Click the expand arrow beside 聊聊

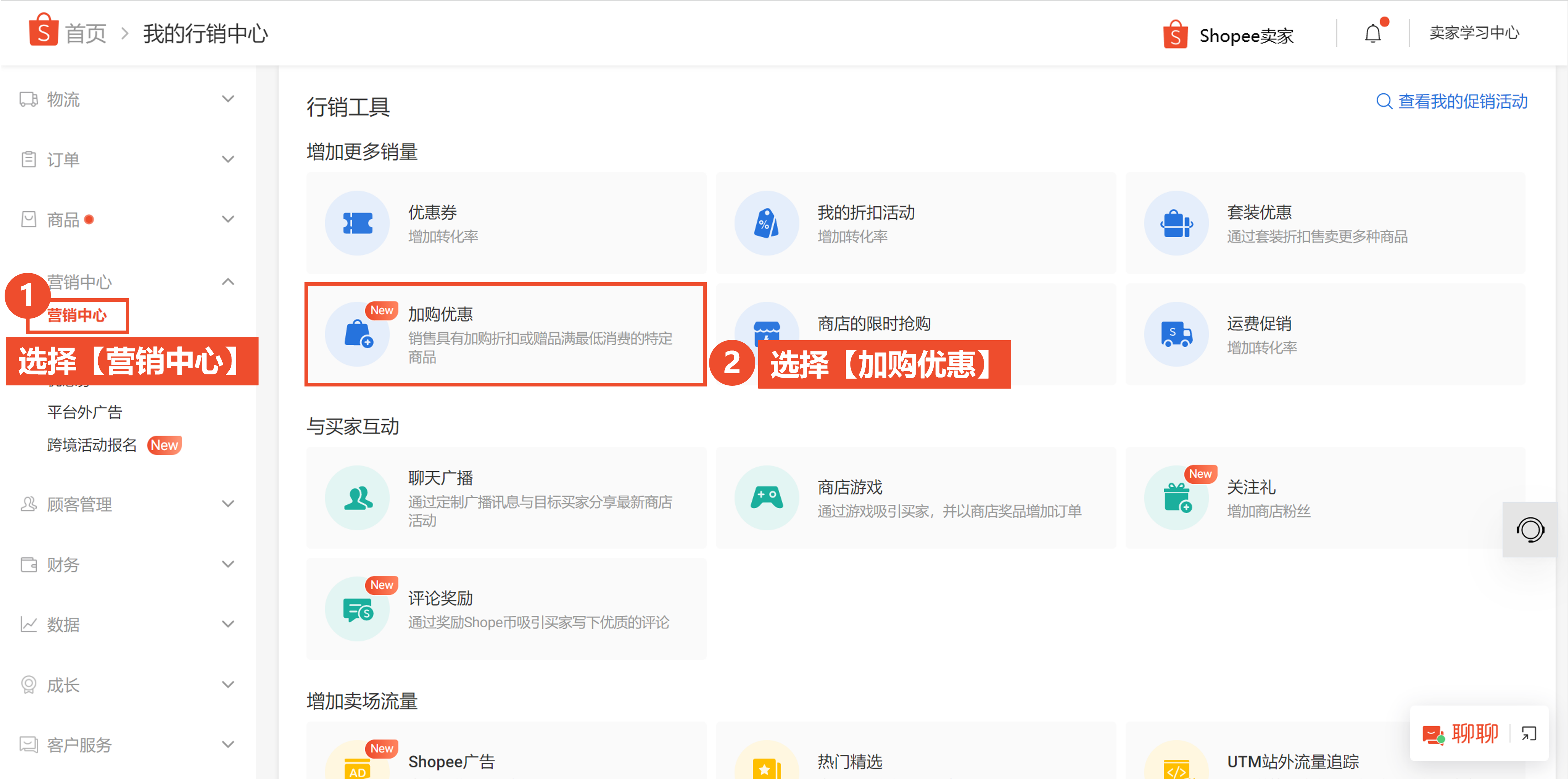click(x=1529, y=734)
